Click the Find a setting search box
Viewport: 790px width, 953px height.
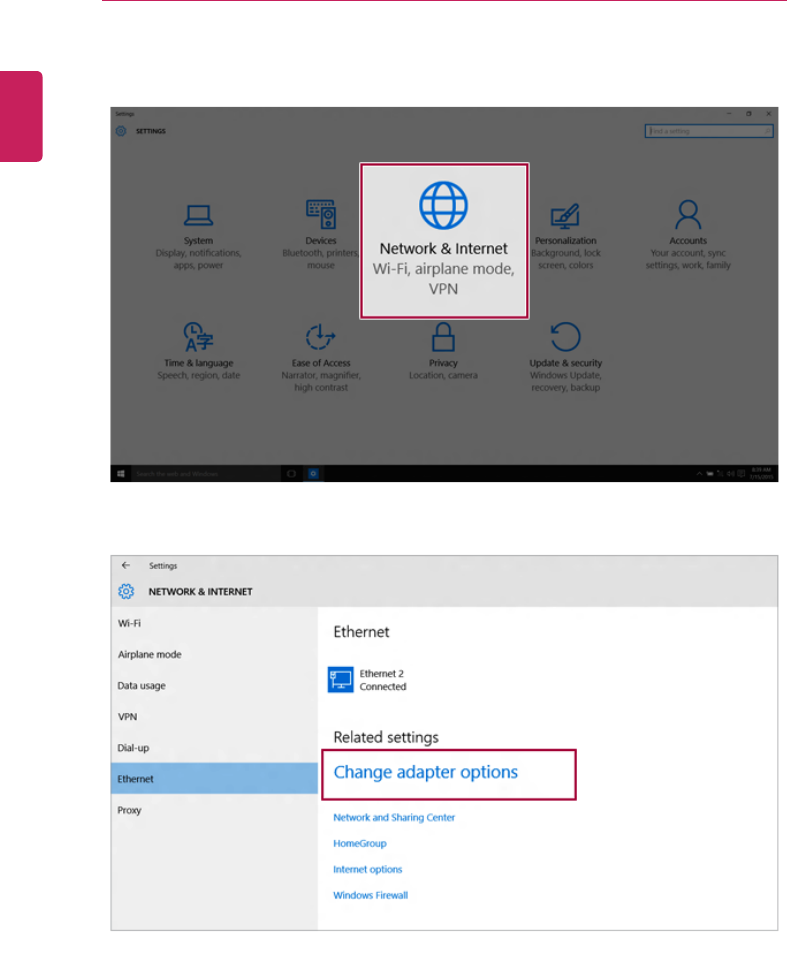tap(709, 131)
